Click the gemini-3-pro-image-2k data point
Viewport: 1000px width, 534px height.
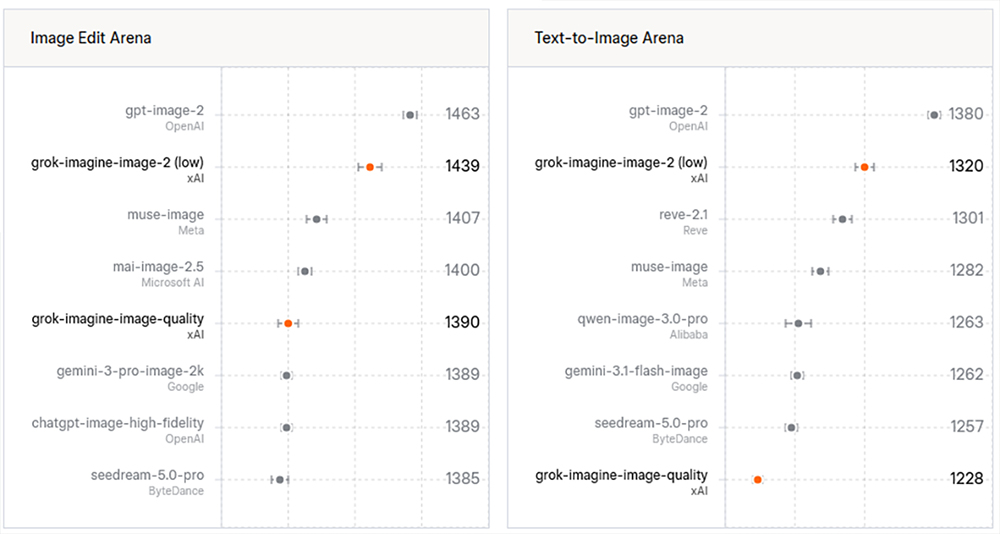tap(286, 375)
